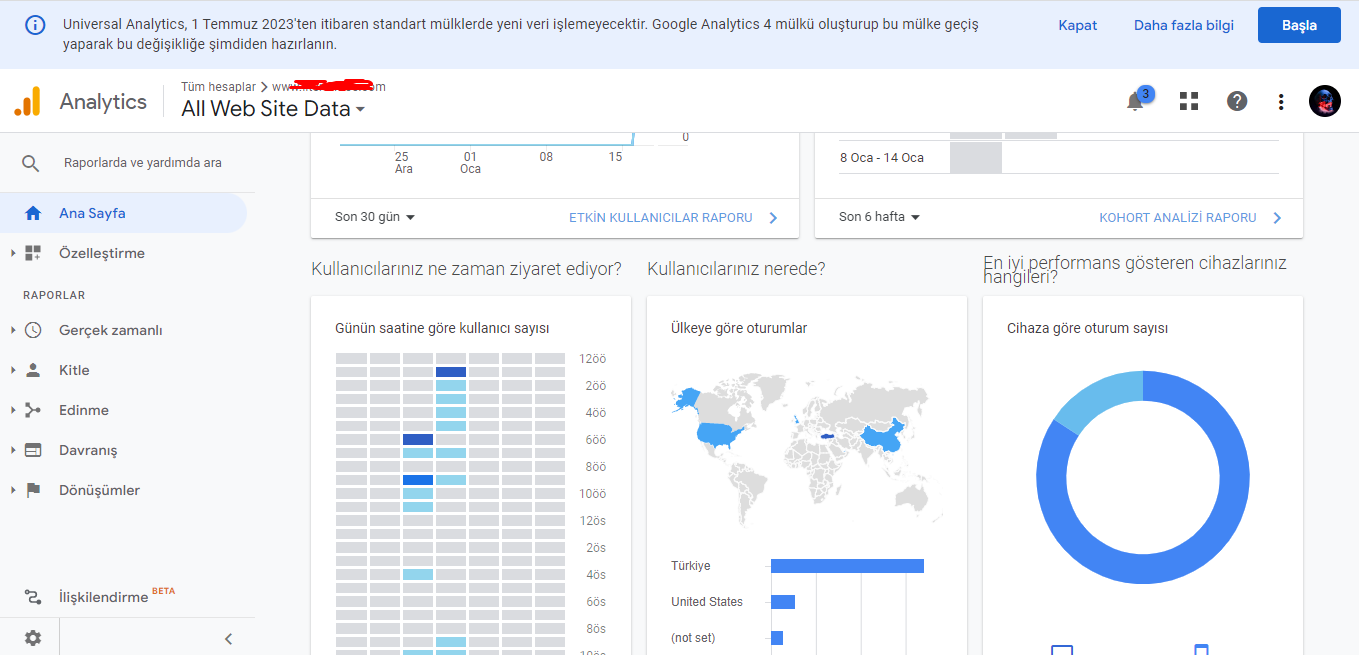Click the donut chart in device sessions card
Image resolution: width=1359 pixels, height=655 pixels.
click(1143, 477)
